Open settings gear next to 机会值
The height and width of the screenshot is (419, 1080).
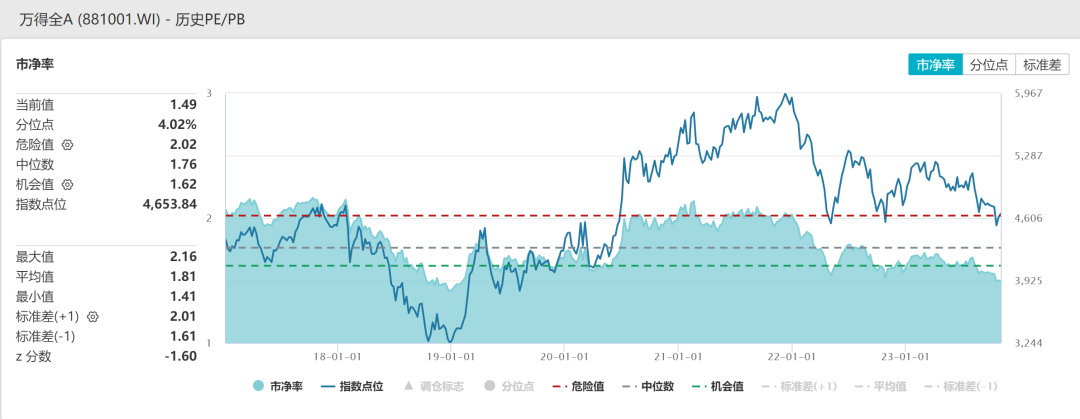pyautogui.click(x=67, y=184)
